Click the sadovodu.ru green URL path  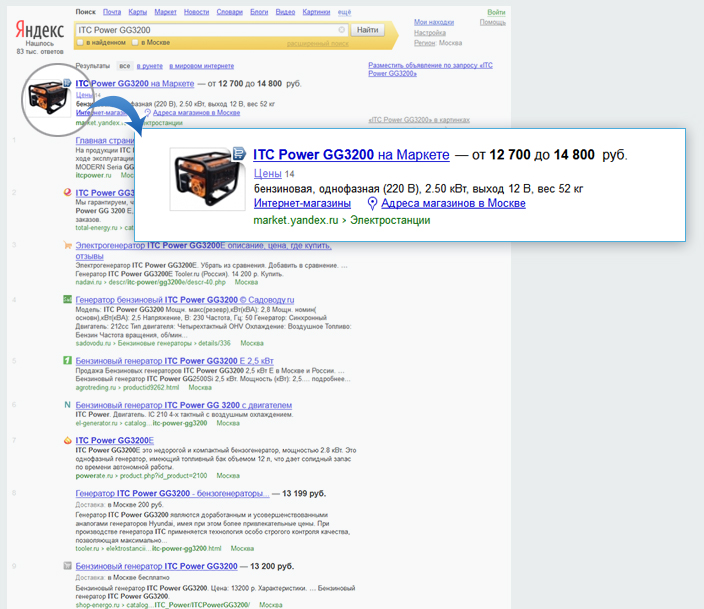[153, 343]
